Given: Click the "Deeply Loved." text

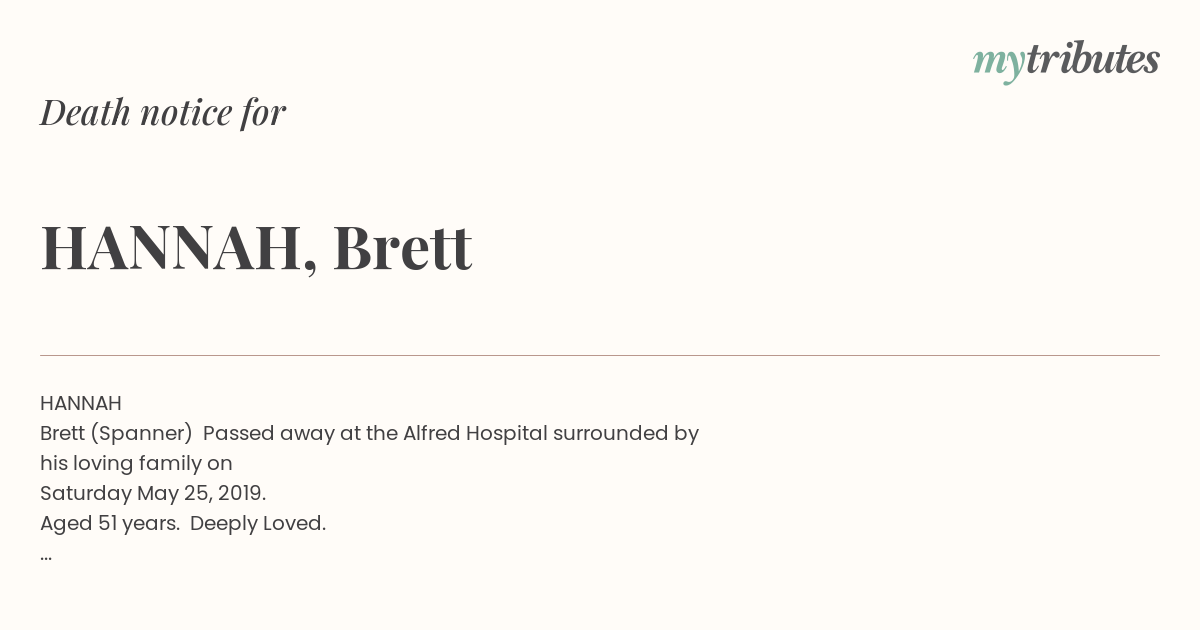Looking at the screenshot, I should point(258,524).
